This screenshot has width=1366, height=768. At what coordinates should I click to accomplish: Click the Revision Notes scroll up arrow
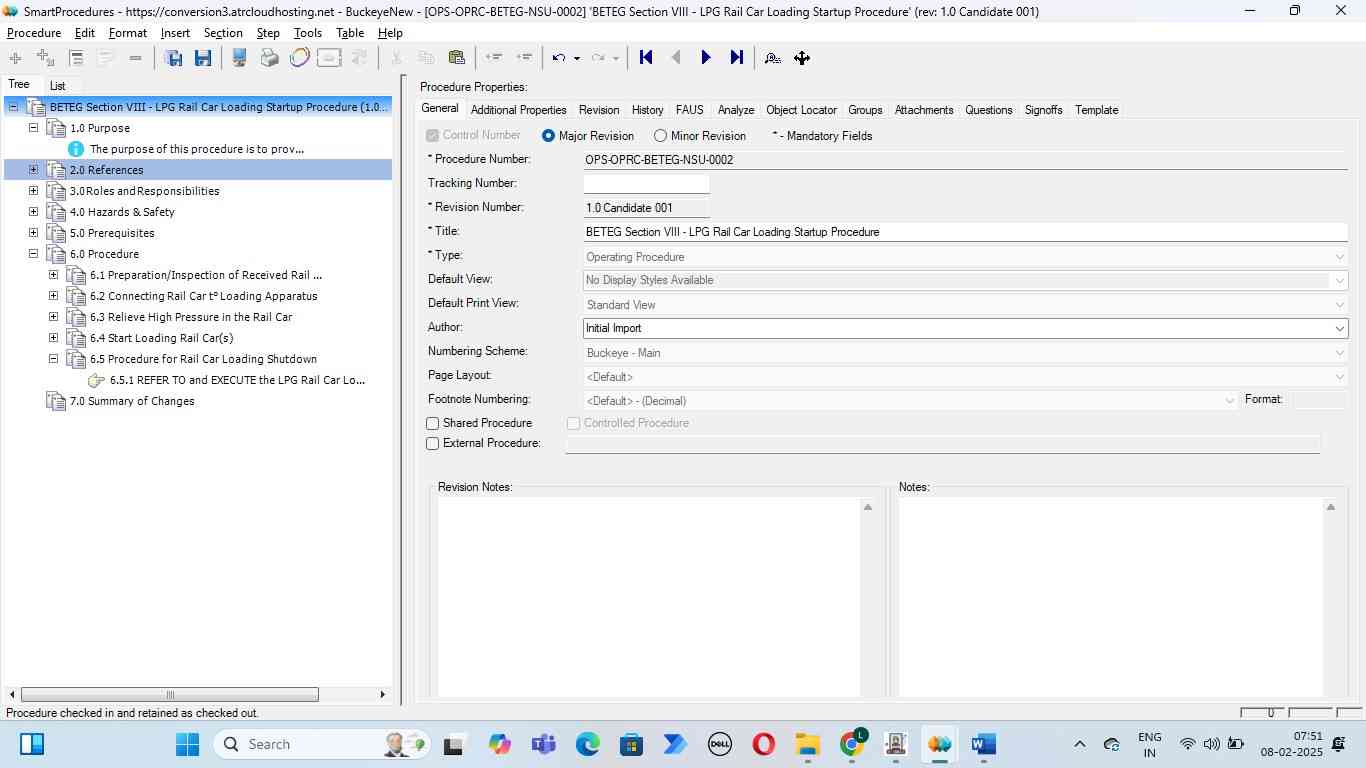[x=868, y=507]
